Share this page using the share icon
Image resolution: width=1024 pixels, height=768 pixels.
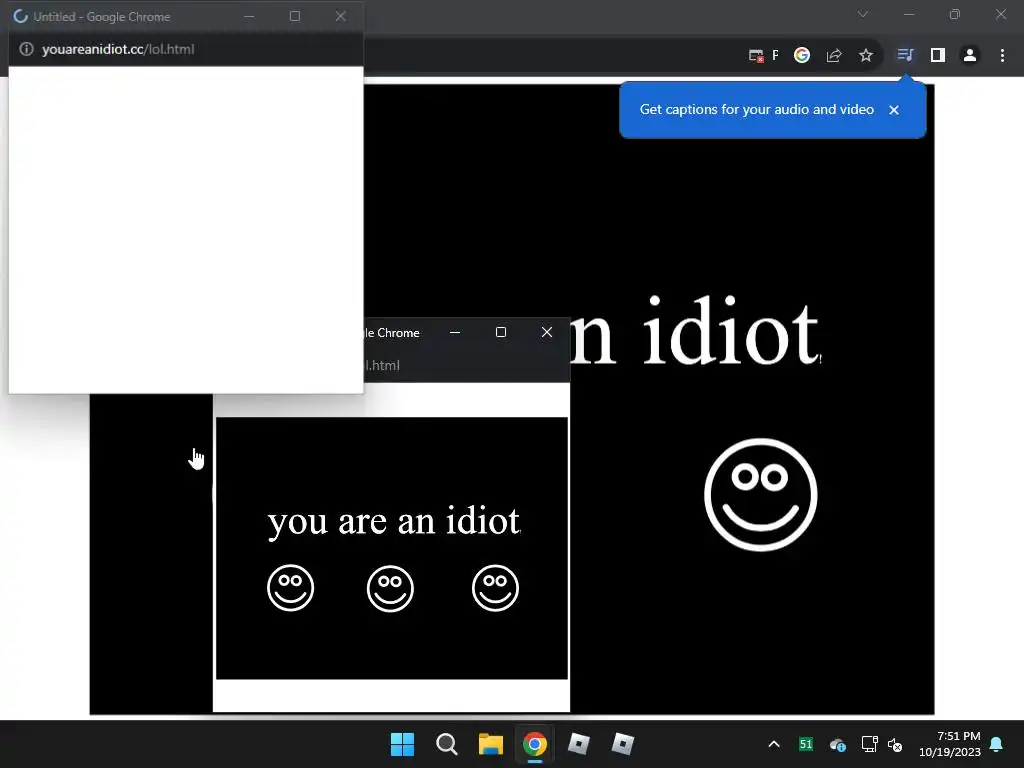(833, 56)
